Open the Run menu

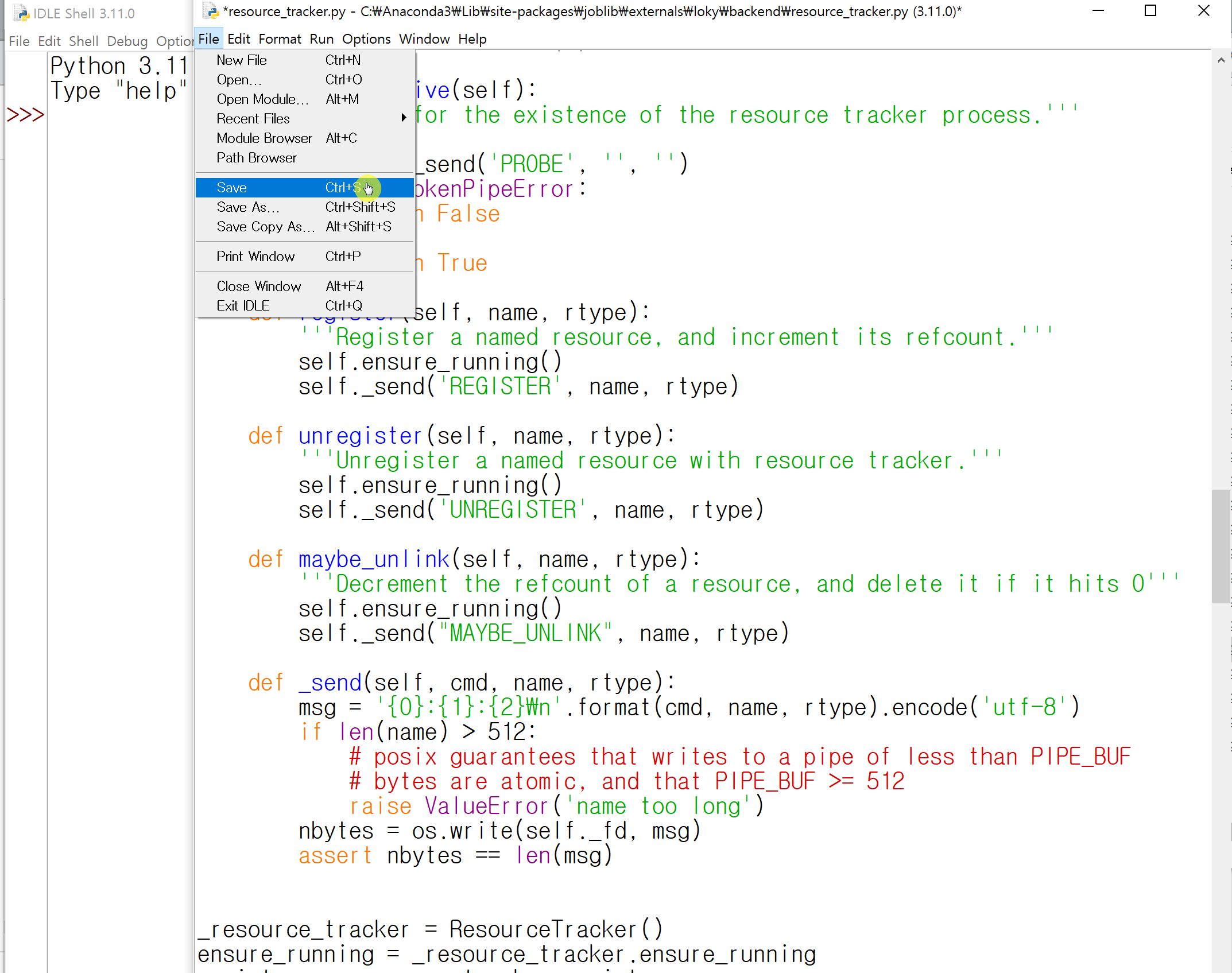321,39
